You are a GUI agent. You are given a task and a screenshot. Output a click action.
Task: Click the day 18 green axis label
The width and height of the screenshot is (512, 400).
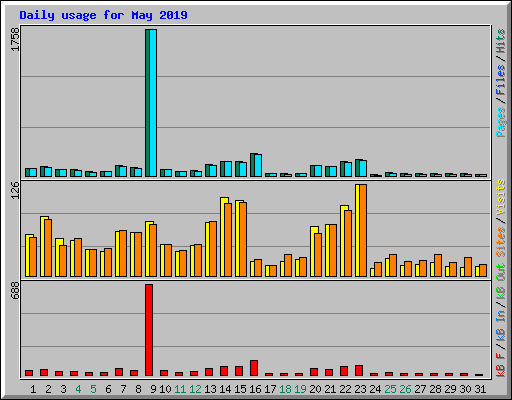pos(285,389)
